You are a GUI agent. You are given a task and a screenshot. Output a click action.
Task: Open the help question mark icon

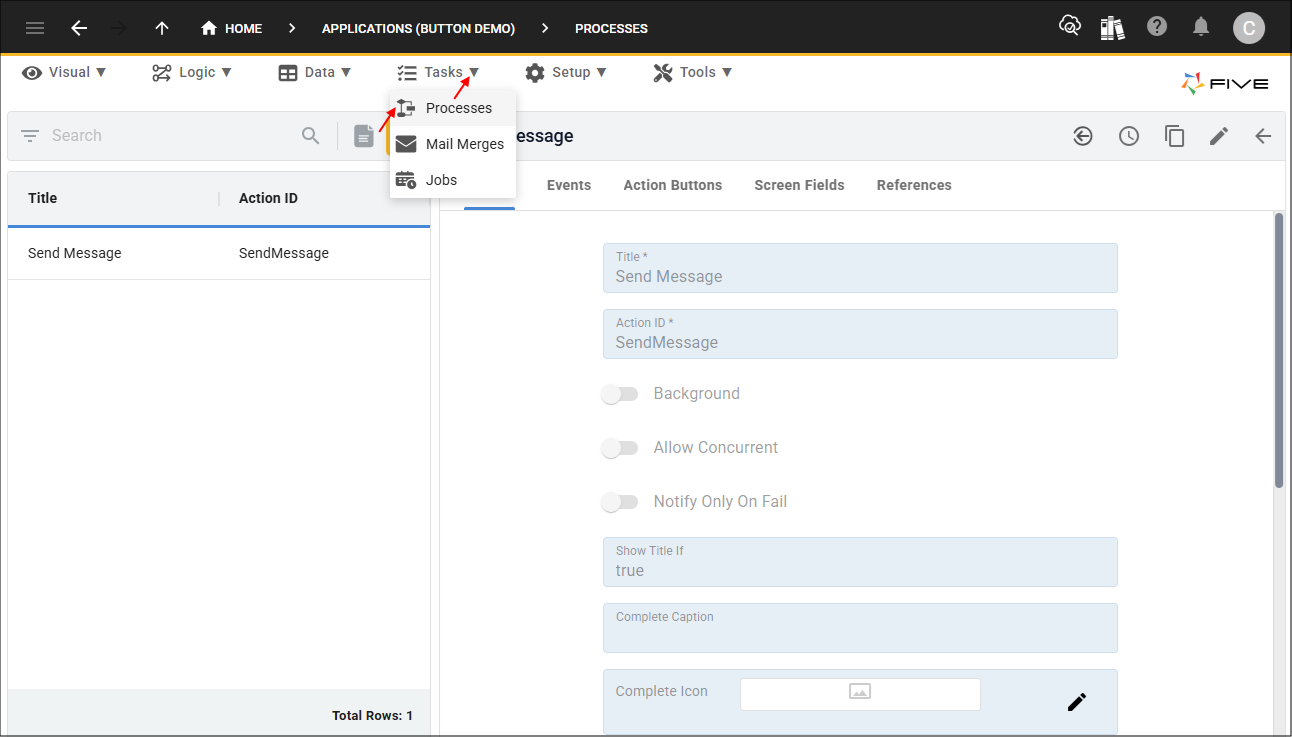tap(1157, 27)
